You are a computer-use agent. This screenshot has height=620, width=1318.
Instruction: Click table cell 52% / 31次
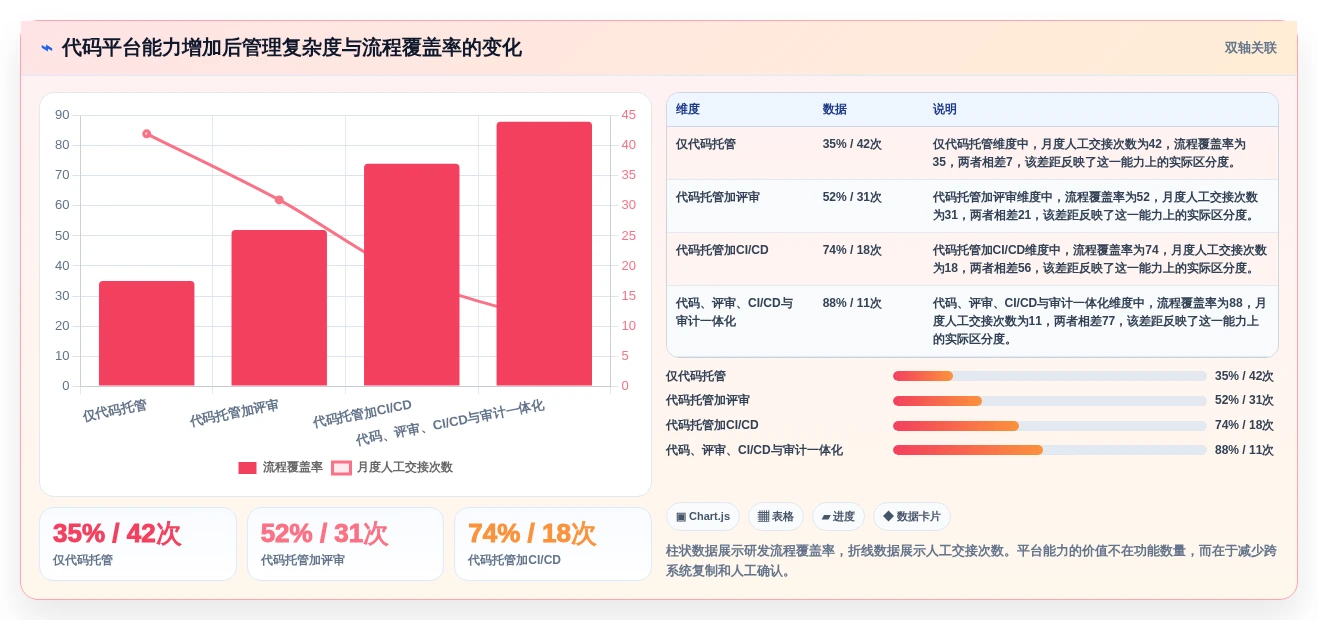point(852,197)
